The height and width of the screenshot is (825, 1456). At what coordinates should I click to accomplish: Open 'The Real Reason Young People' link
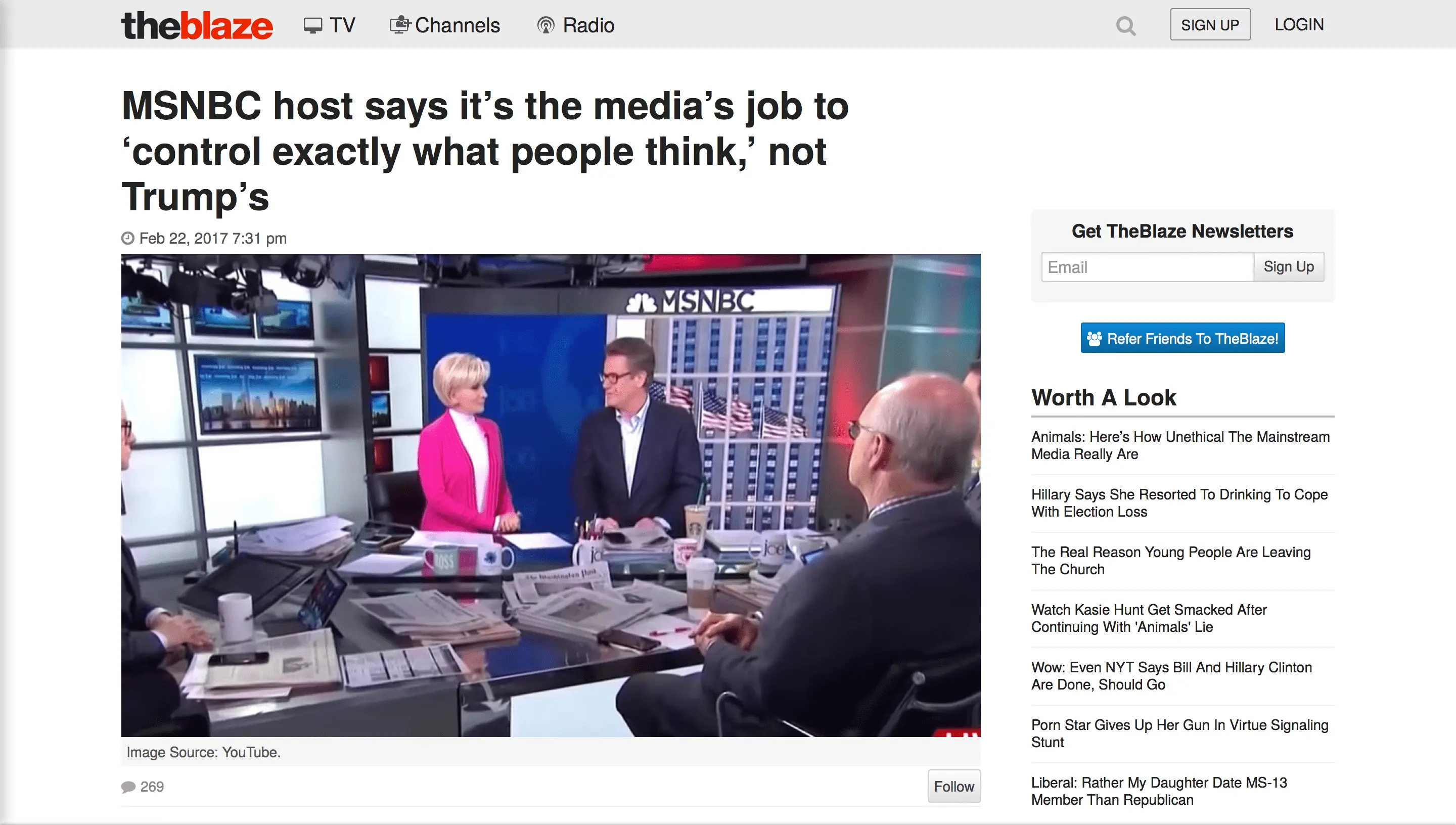click(1170, 561)
